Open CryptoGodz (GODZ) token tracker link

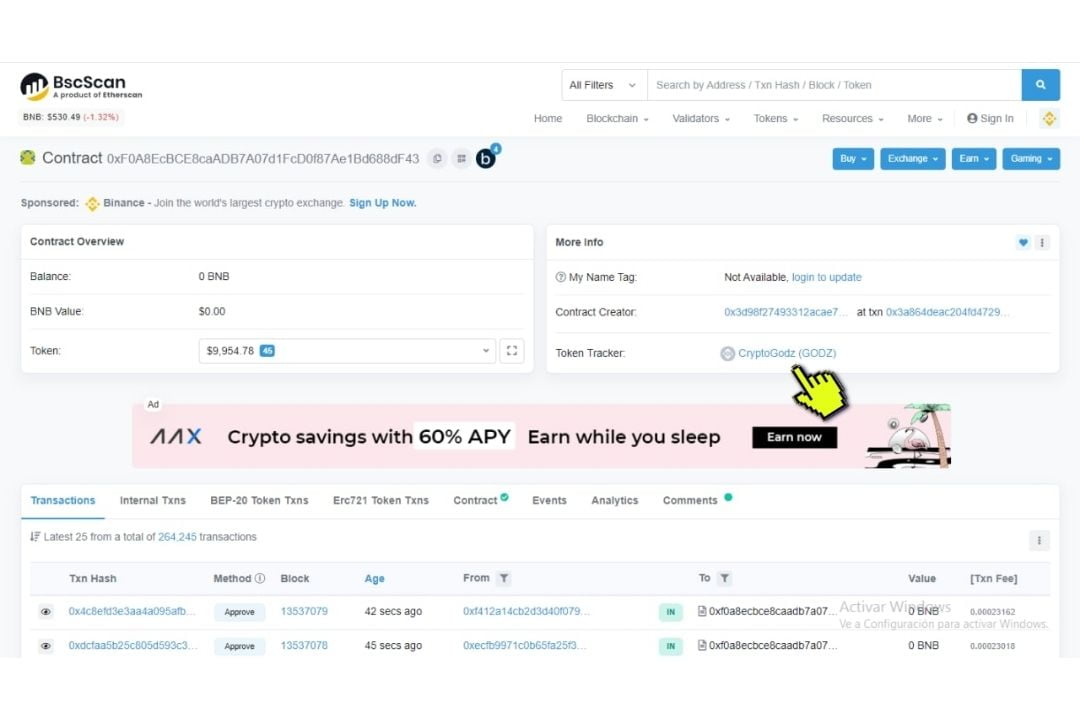tap(787, 353)
